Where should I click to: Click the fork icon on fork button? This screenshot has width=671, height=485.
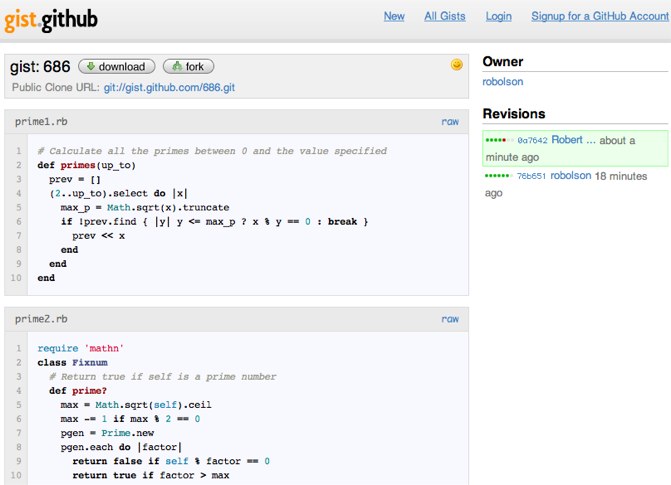coord(175,67)
